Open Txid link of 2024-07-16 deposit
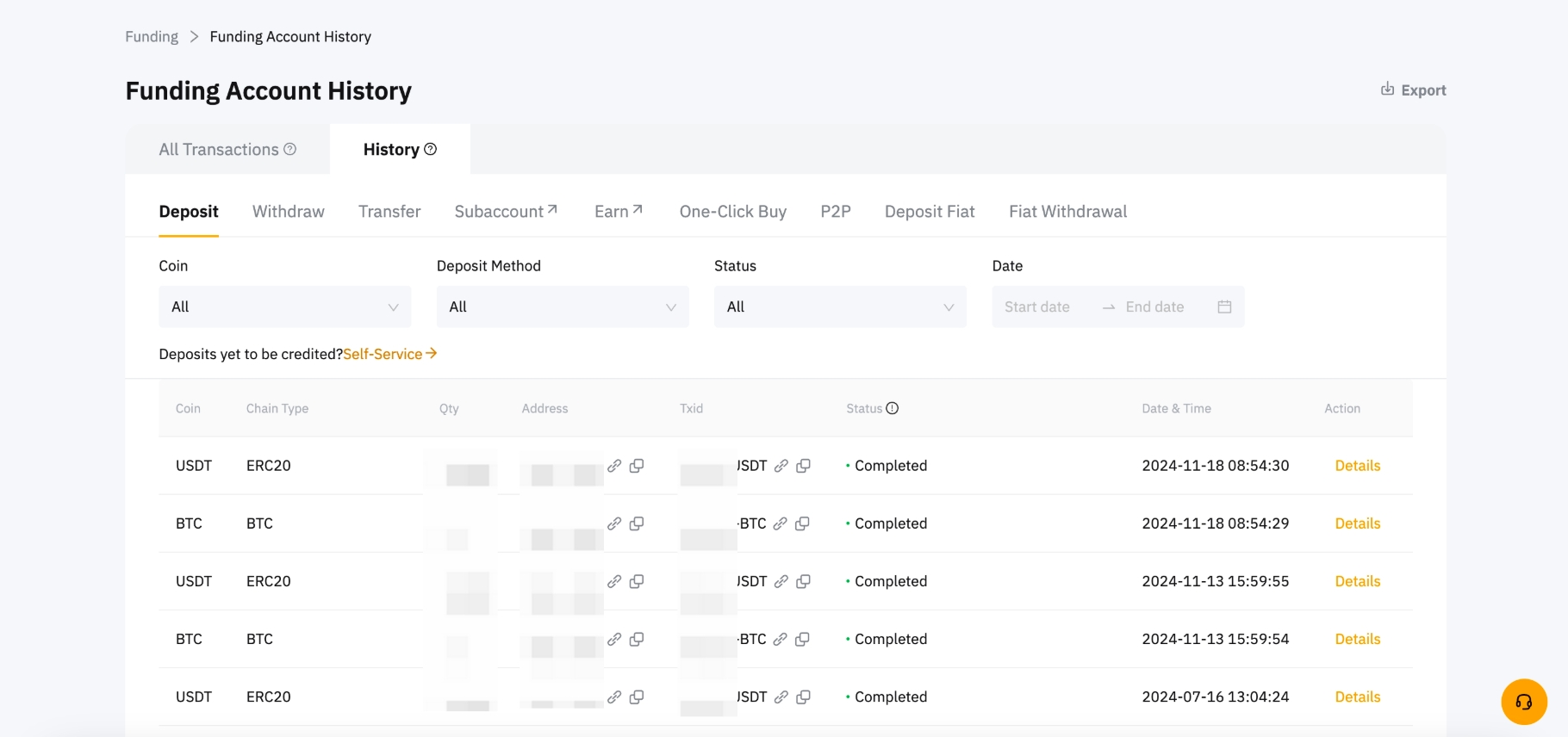Viewport: 1568px width, 737px height. (x=781, y=697)
